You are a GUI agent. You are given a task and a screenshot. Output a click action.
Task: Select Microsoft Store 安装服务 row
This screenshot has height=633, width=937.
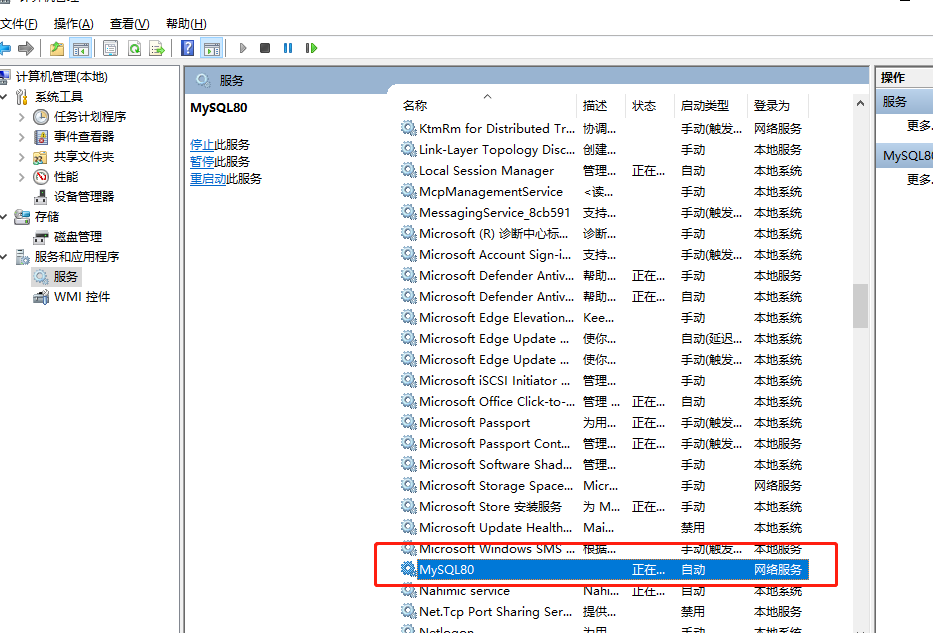(604, 507)
